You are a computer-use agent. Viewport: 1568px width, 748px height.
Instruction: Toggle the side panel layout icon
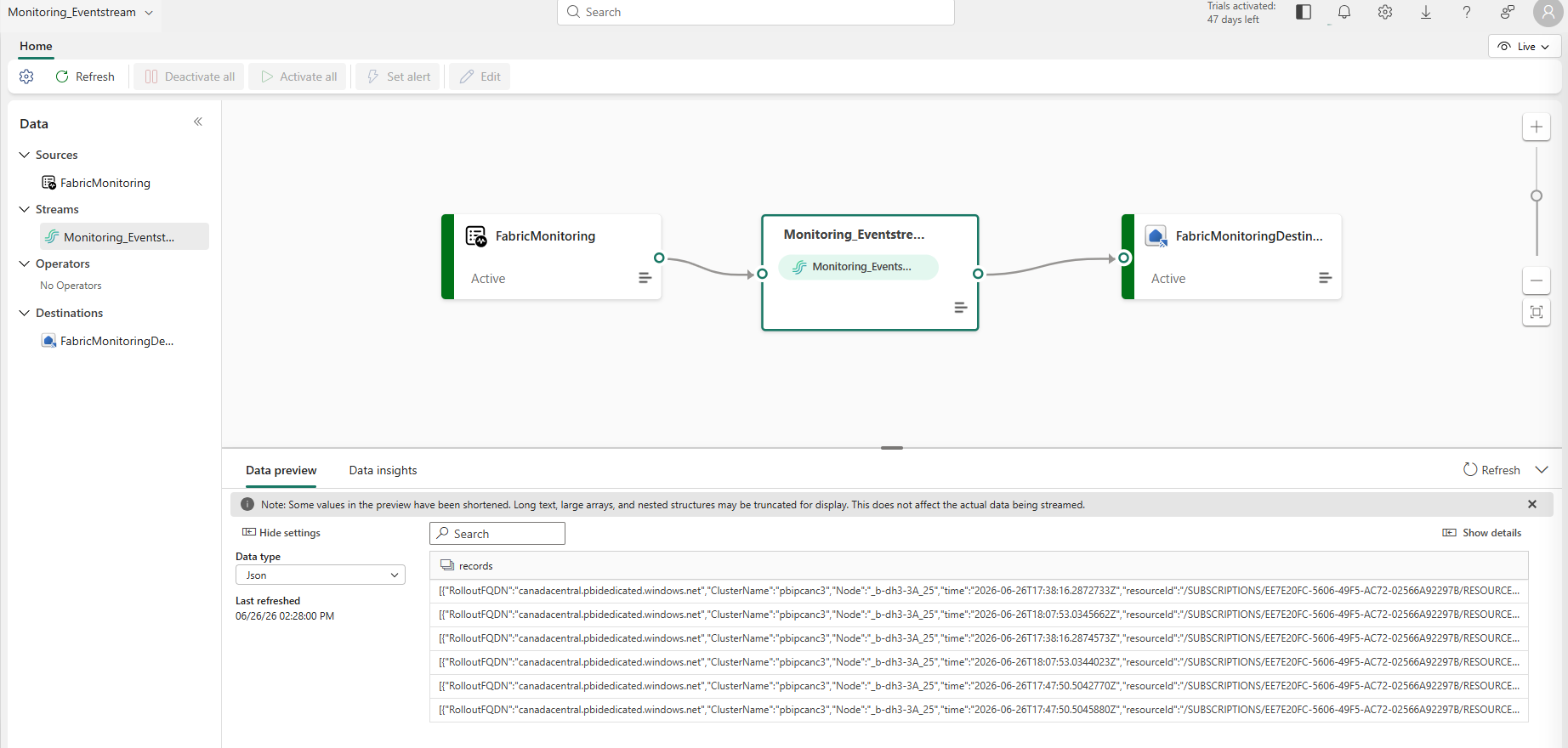pos(1303,12)
